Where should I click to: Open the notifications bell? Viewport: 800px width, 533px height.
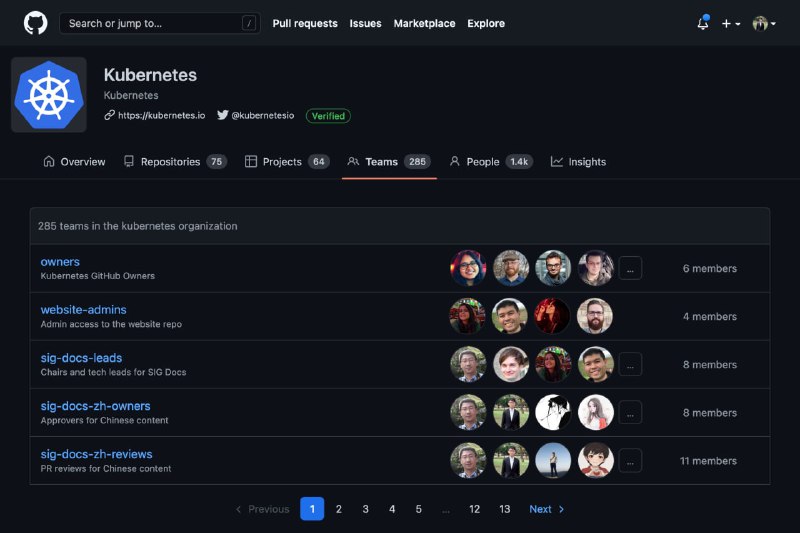[x=703, y=23]
